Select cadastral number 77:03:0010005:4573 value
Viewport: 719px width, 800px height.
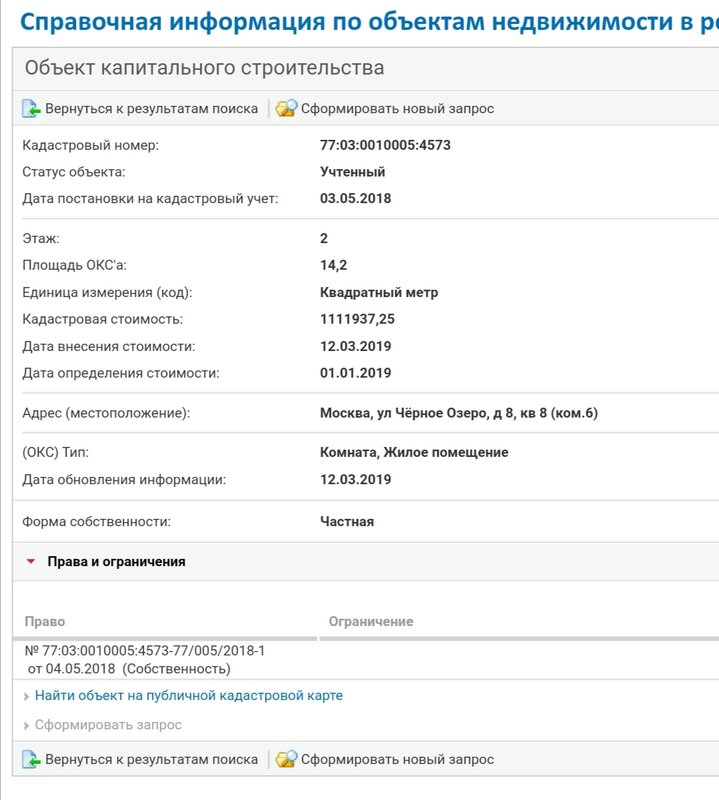(385, 145)
